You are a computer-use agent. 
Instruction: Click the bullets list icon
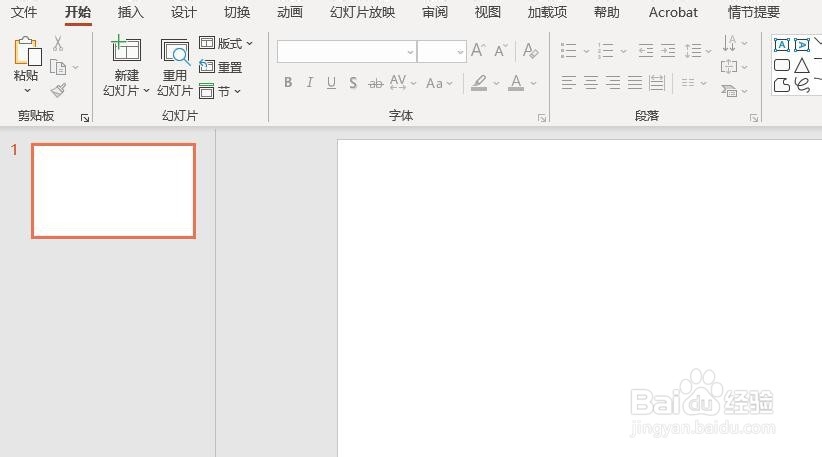(569, 51)
